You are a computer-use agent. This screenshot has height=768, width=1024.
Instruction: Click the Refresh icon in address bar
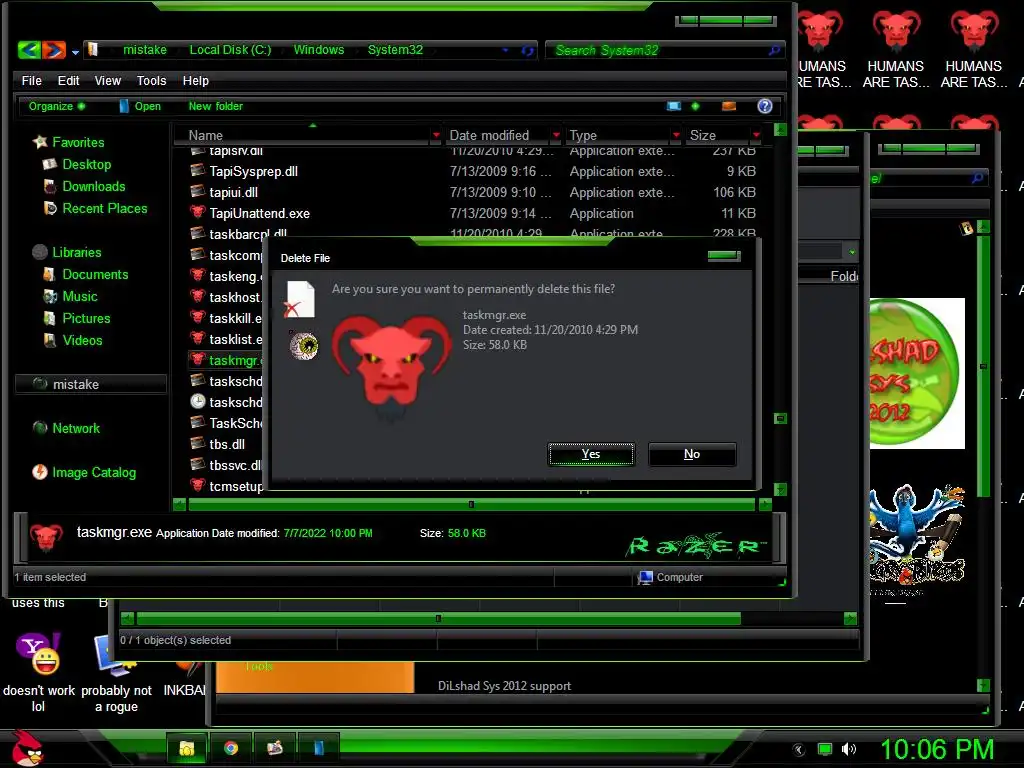click(x=527, y=50)
